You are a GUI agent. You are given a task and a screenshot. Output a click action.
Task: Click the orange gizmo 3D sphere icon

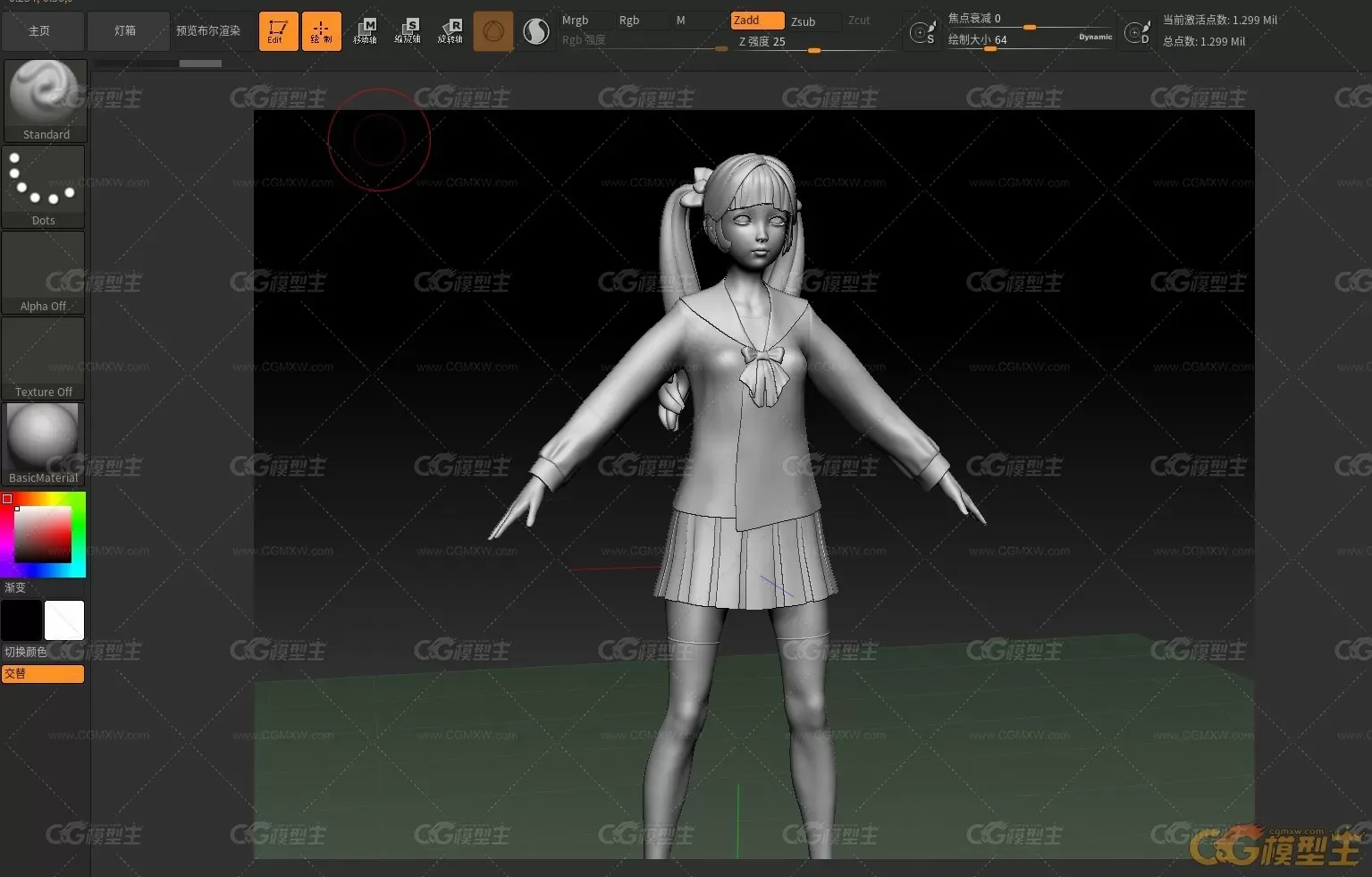click(493, 32)
